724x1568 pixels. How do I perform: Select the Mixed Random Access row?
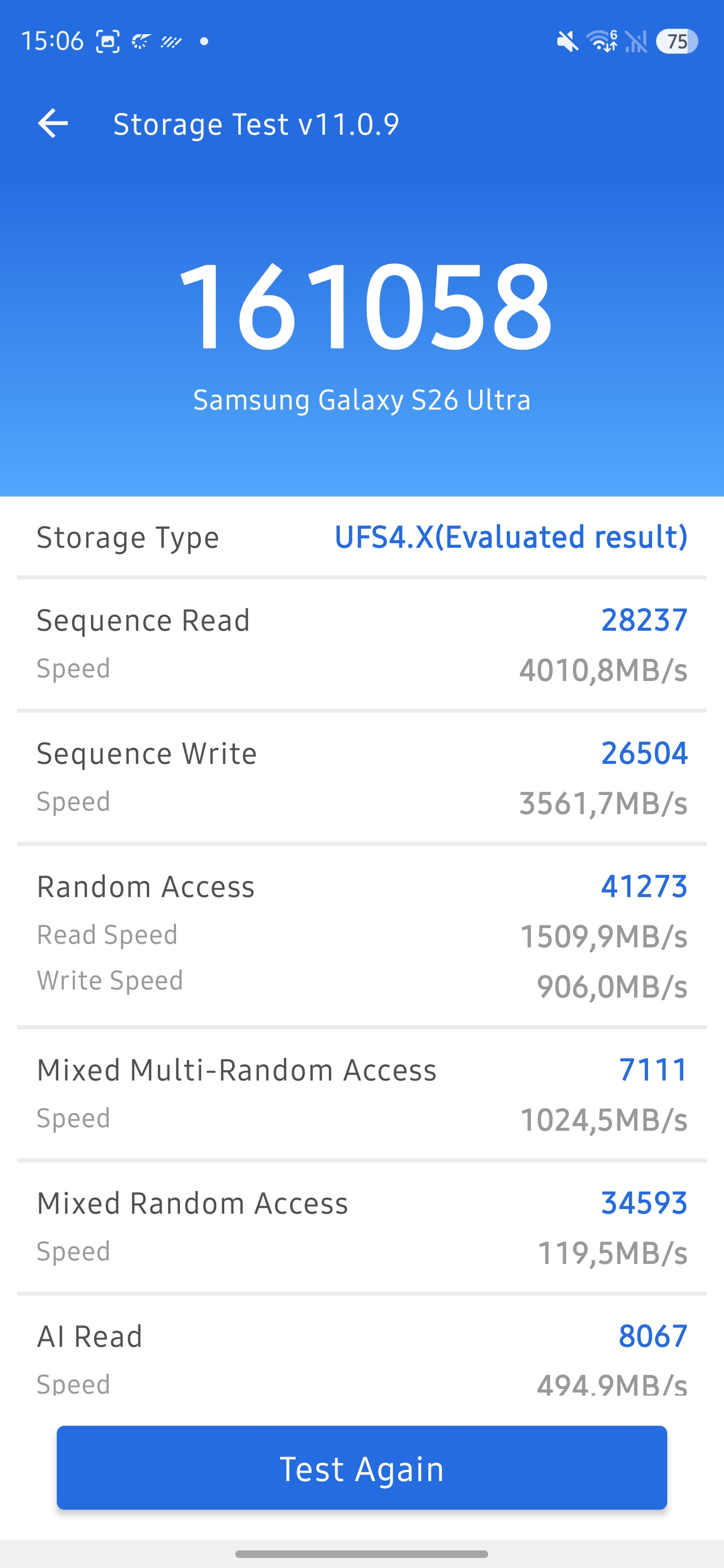tap(361, 1227)
